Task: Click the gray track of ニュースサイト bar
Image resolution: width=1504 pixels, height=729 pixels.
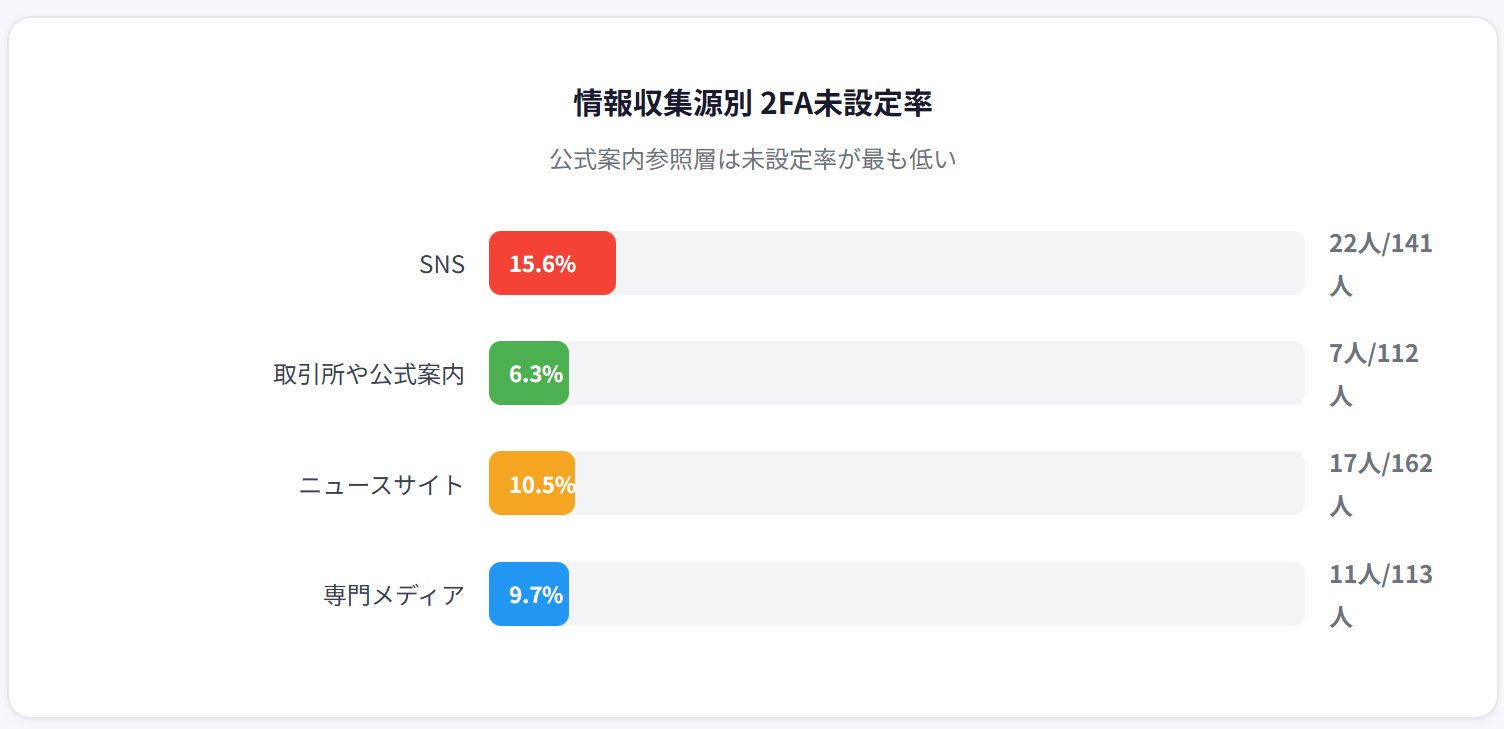Action: coord(940,483)
